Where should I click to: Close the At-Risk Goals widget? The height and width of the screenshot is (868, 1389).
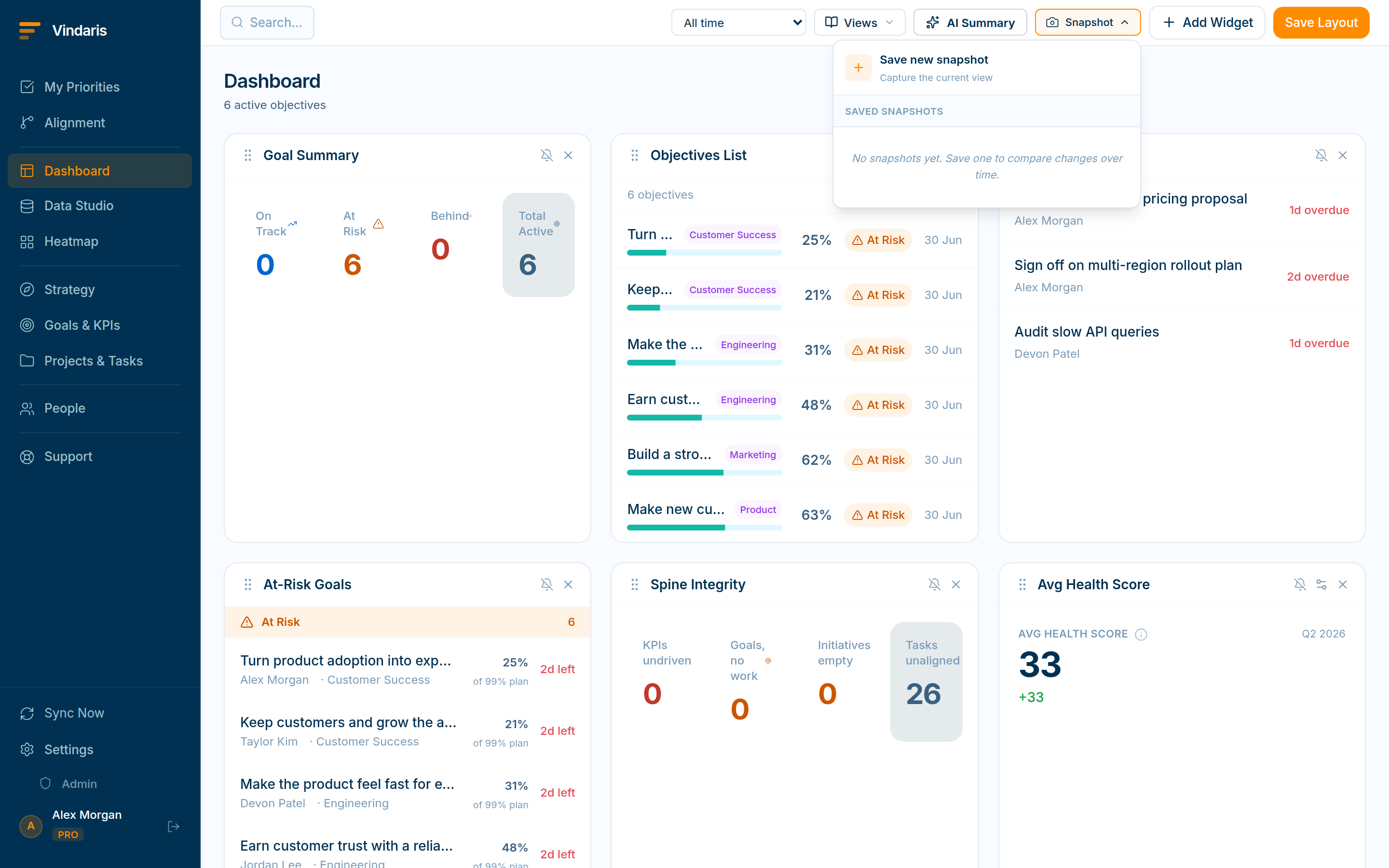(568, 584)
